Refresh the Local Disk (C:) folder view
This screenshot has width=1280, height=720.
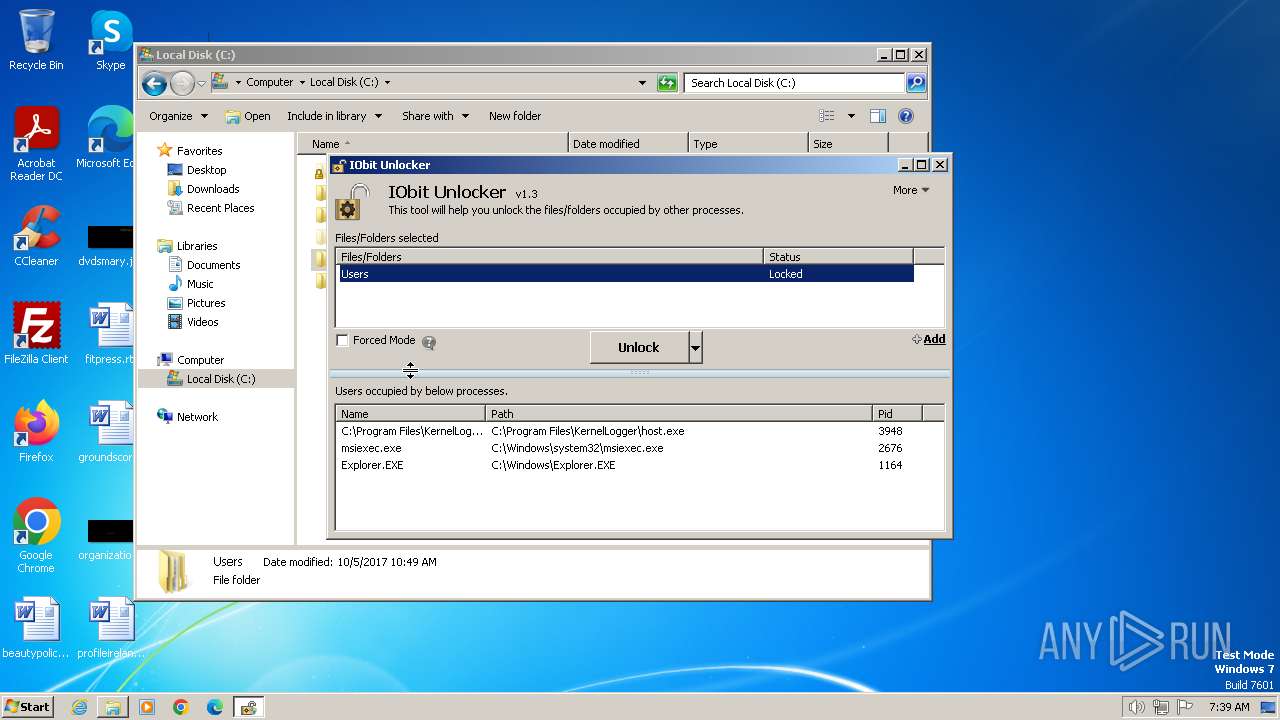coord(667,83)
